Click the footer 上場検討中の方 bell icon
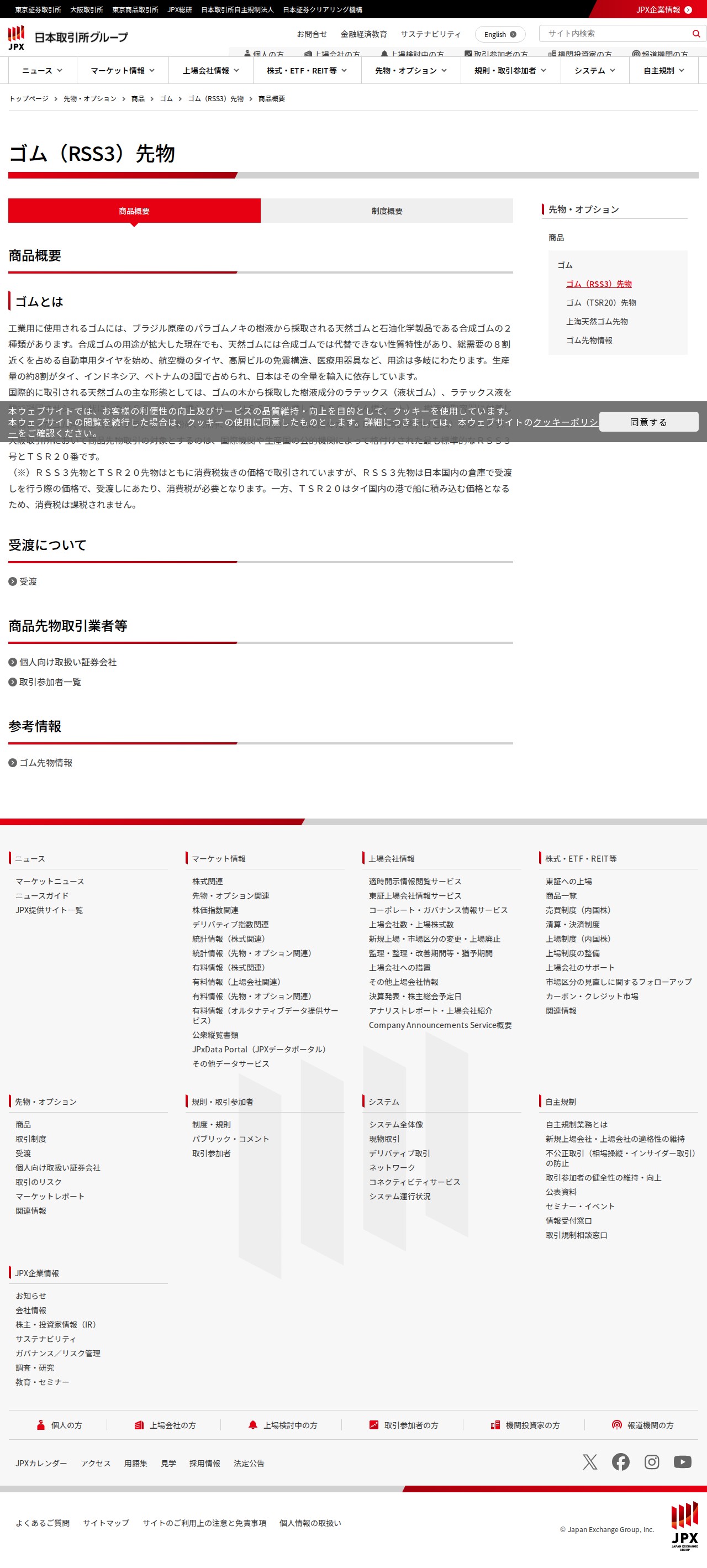707x1568 pixels. pos(252,1425)
